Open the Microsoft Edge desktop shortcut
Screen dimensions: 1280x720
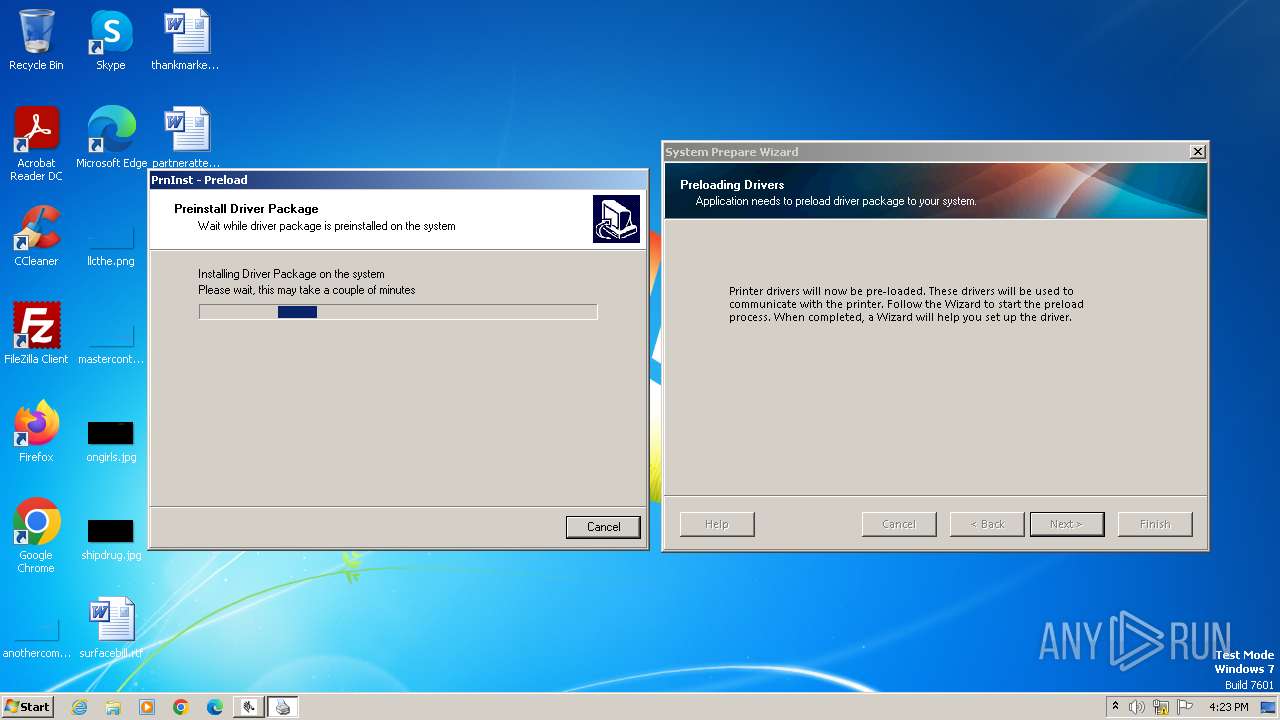[x=111, y=138]
